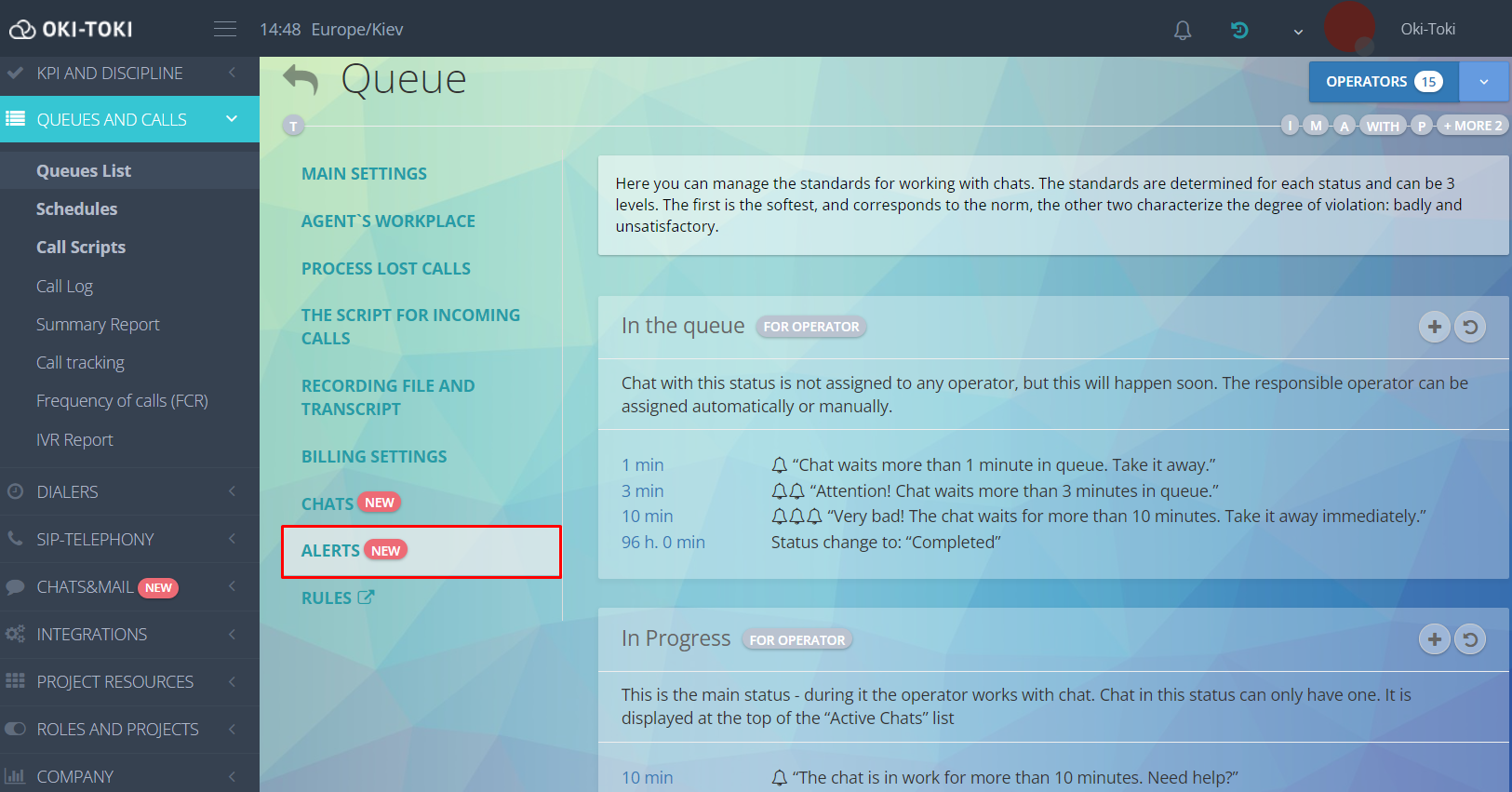Expand the OPERATORS dropdown arrow
Viewport: 1512px width, 792px height.
[x=1484, y=82]
